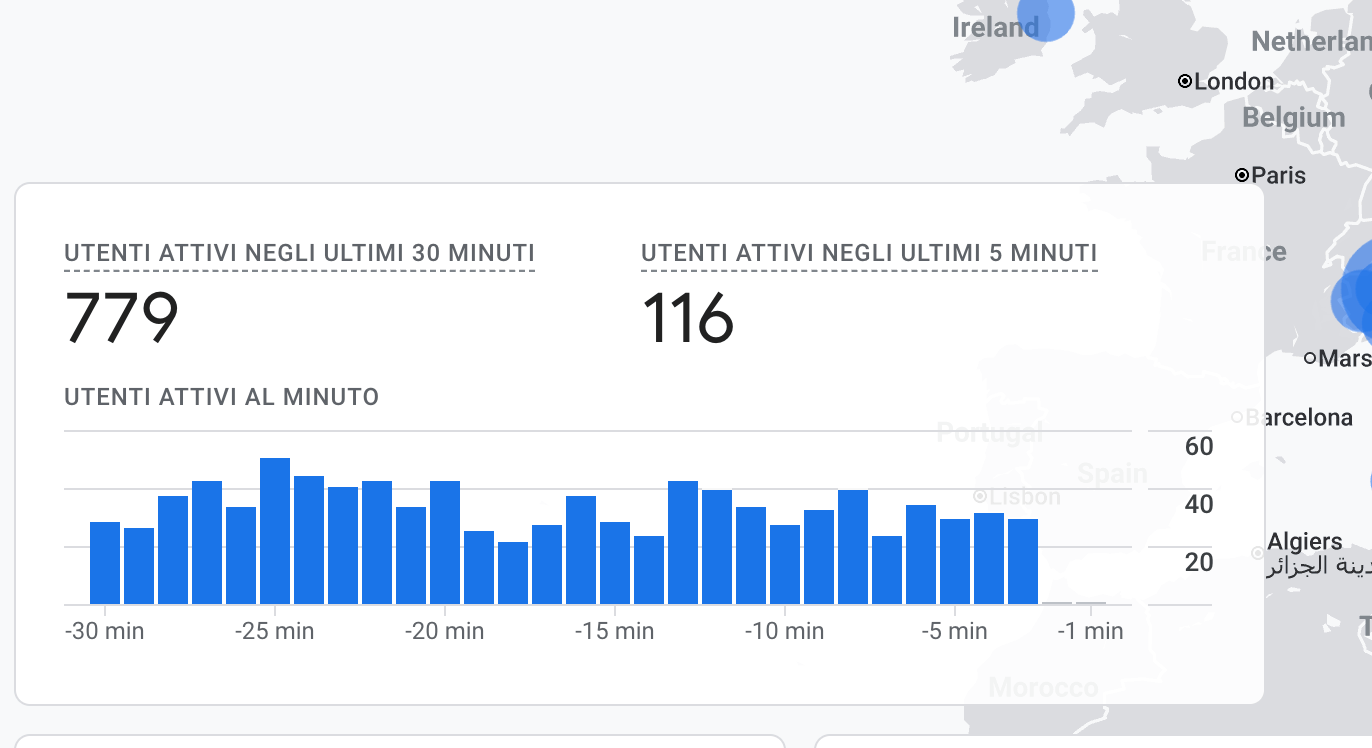Click the "-5 min" axis label
Image resolution: width=1372 pixels, height=748 pixels.
click(954, 631)
